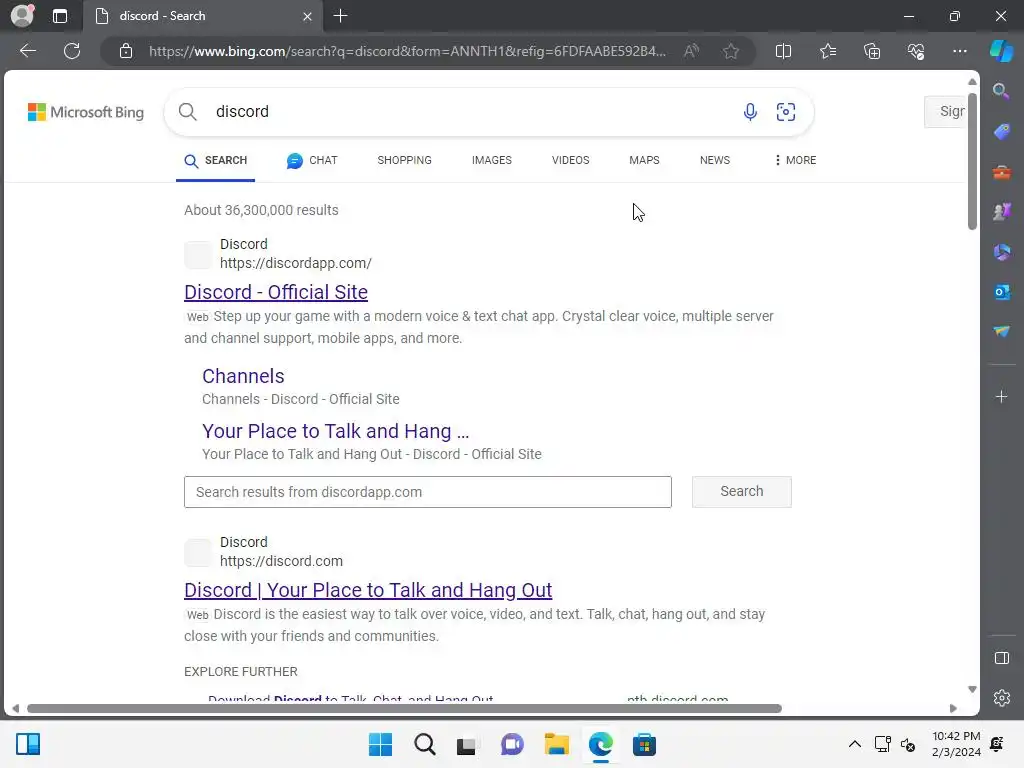Click the vertical scrollbar thumb
1024x768 pixels.
(x=972, y=161)
